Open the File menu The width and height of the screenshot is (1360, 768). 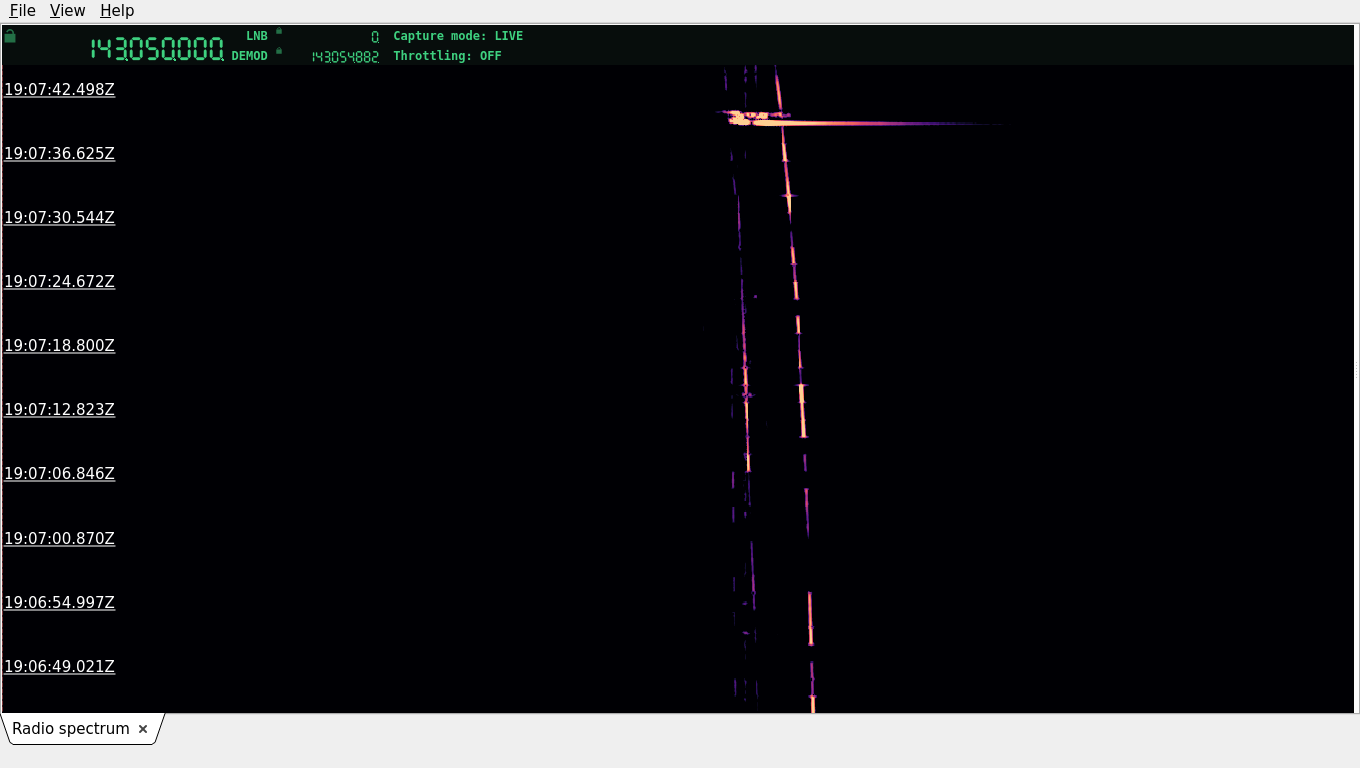(22, 10)
